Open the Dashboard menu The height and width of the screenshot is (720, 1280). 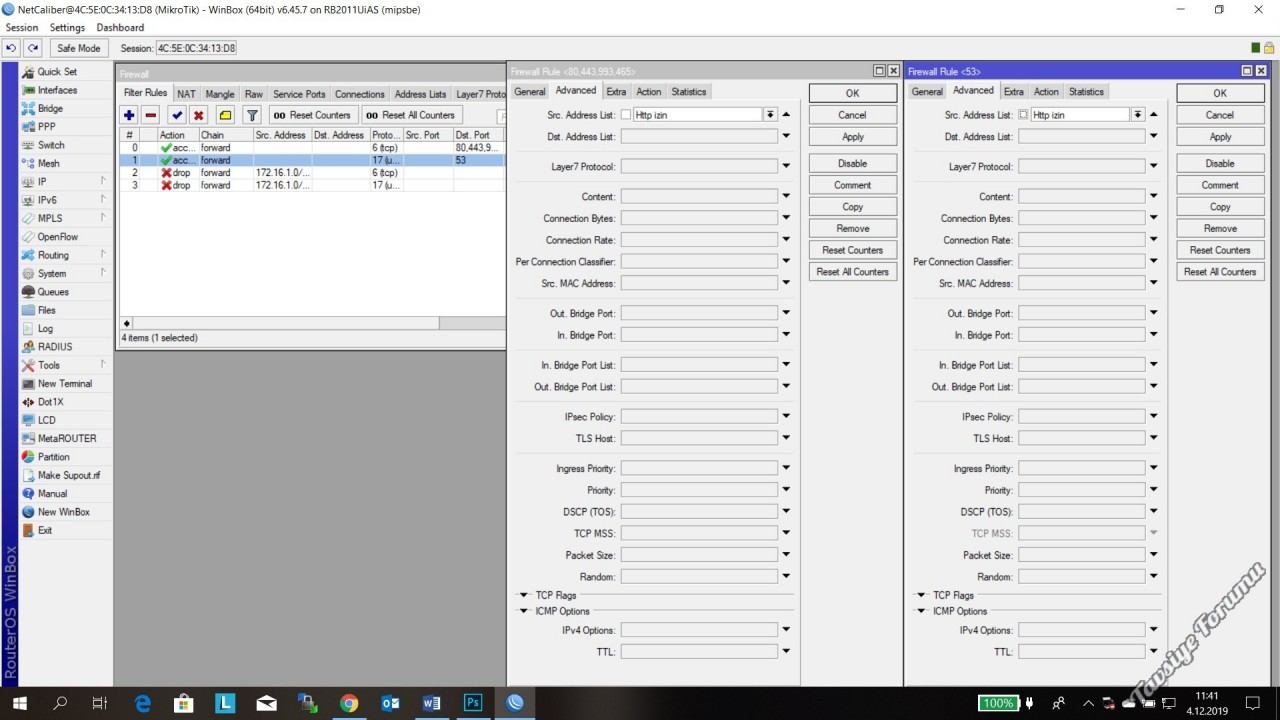(120, 28)
